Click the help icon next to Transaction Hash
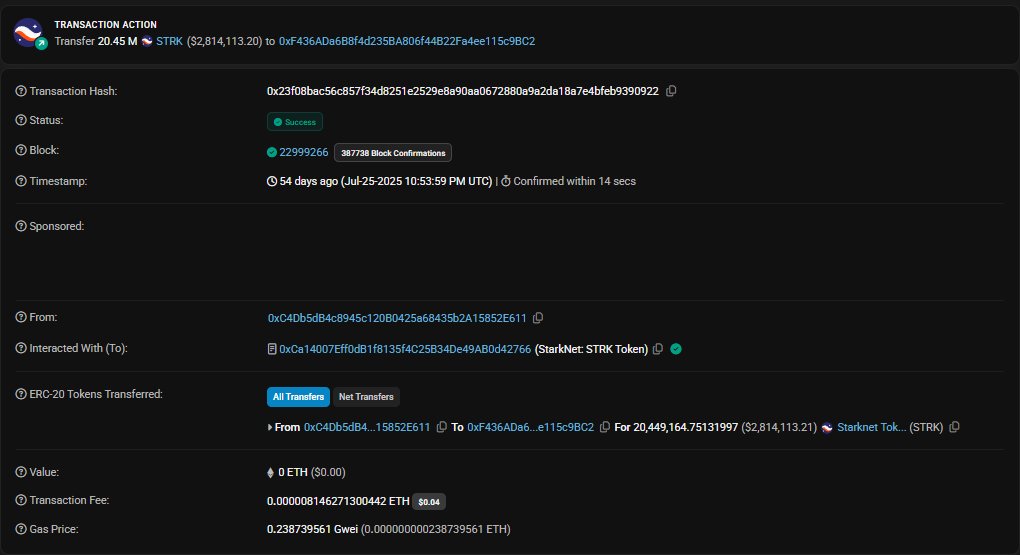 pos(21,91)
